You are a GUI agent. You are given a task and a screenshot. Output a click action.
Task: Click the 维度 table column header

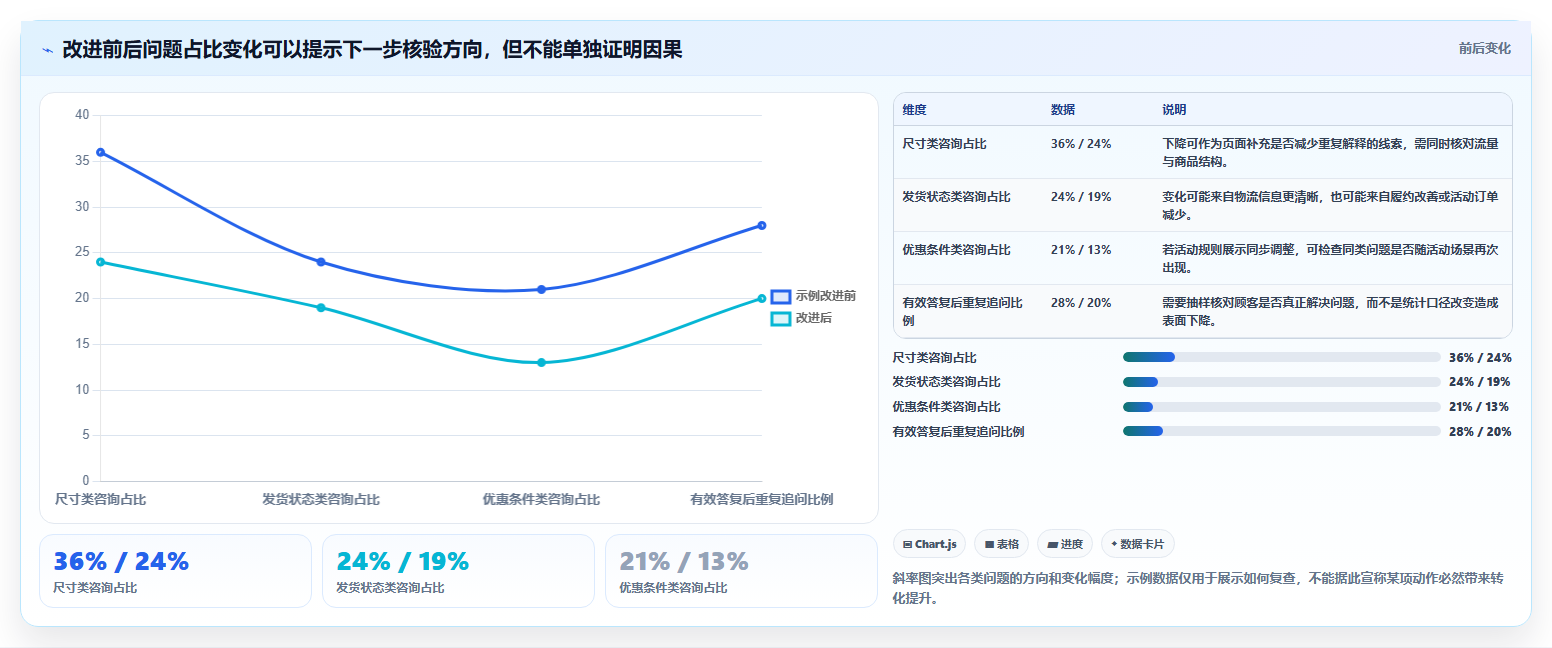[x=914, y=110]
